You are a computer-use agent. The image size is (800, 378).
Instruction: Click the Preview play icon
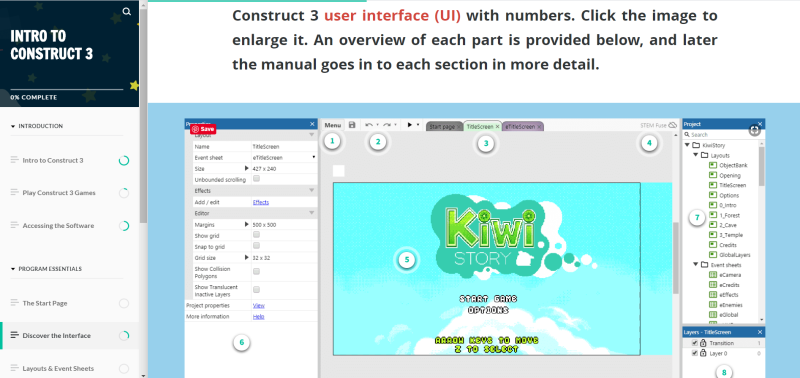point(409,124)
